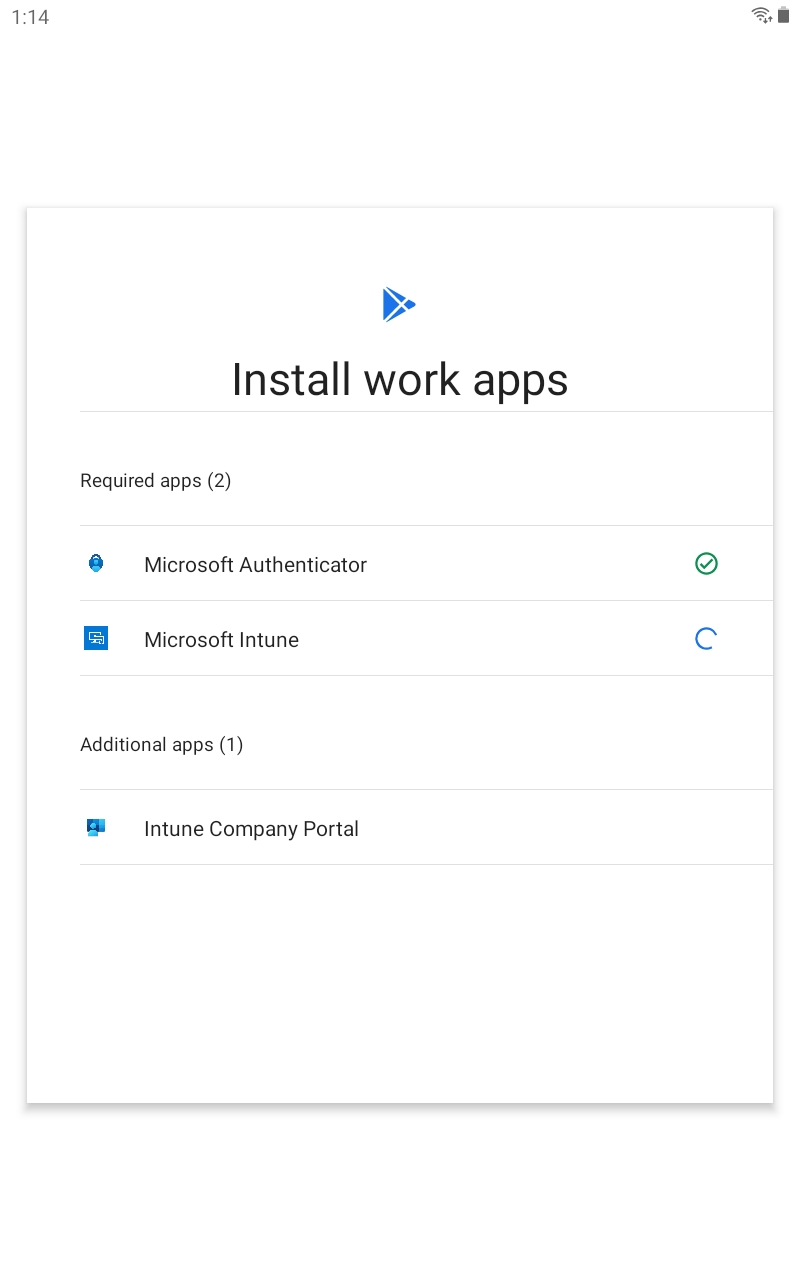Open the Microsoft Authenticator list entry text
Image resolution: width=800 pixels, height=1280 pixels.
pyautogui.click(x=255, y=565)
